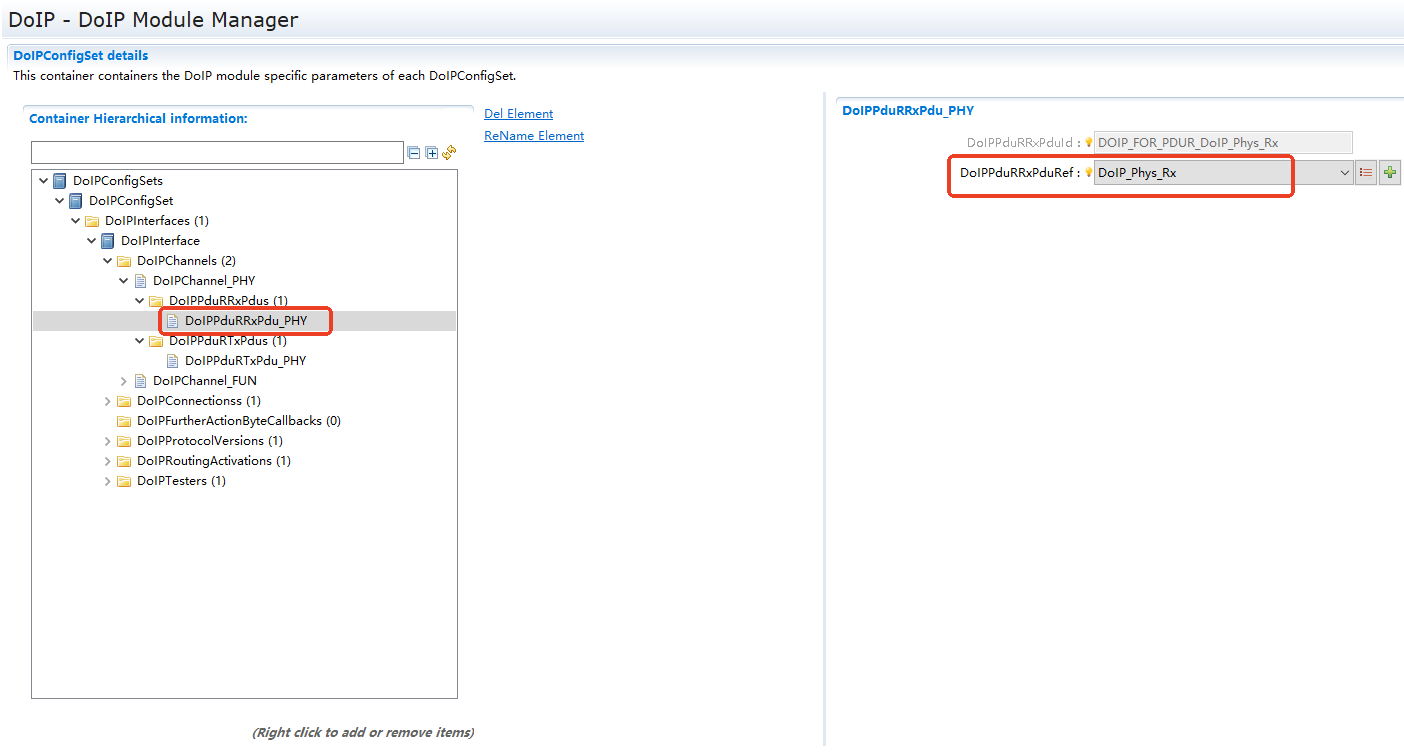Screen dimensions: 1404x756
Task: Collapse the DoIPChannels folder
Action: [108, 261]
